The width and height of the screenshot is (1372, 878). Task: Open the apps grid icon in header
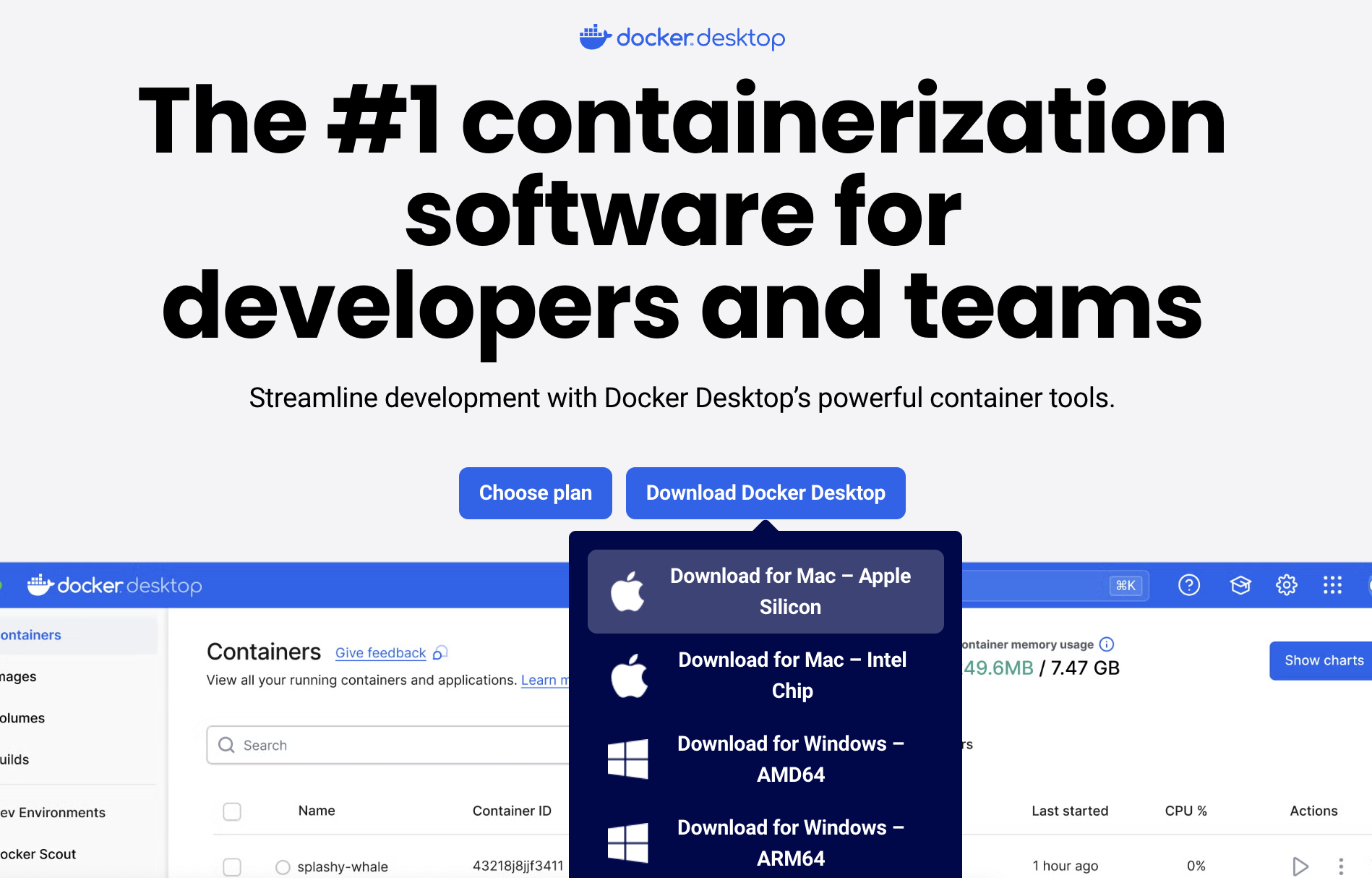1332,585
